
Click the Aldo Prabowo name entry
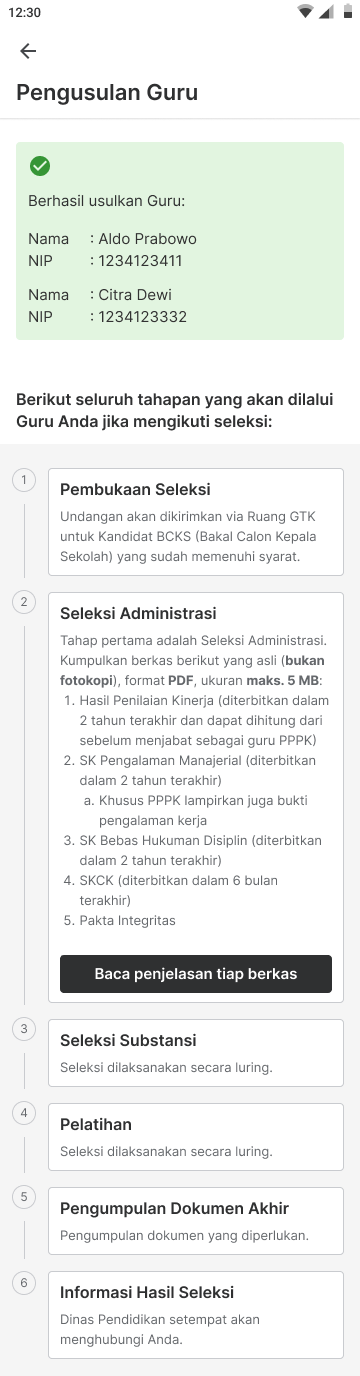point(148,239)
